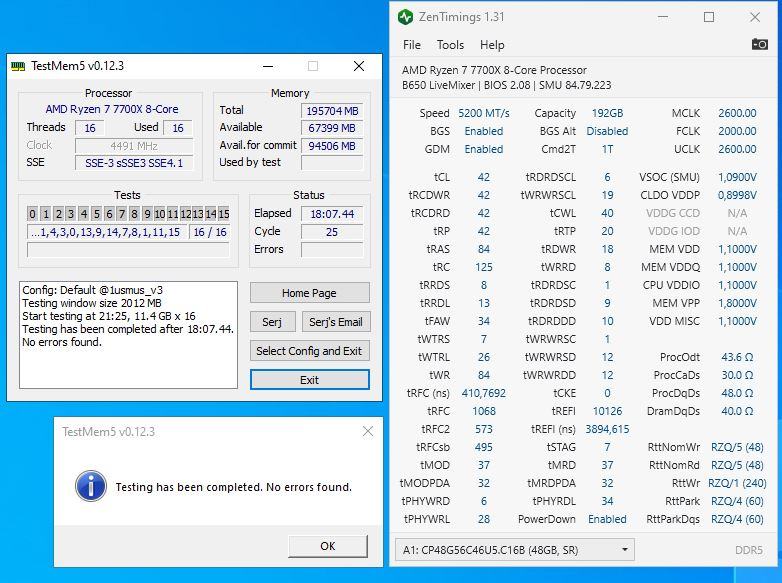
Task: Click the Cmd2T value 1T
Action: pos(607,149)
